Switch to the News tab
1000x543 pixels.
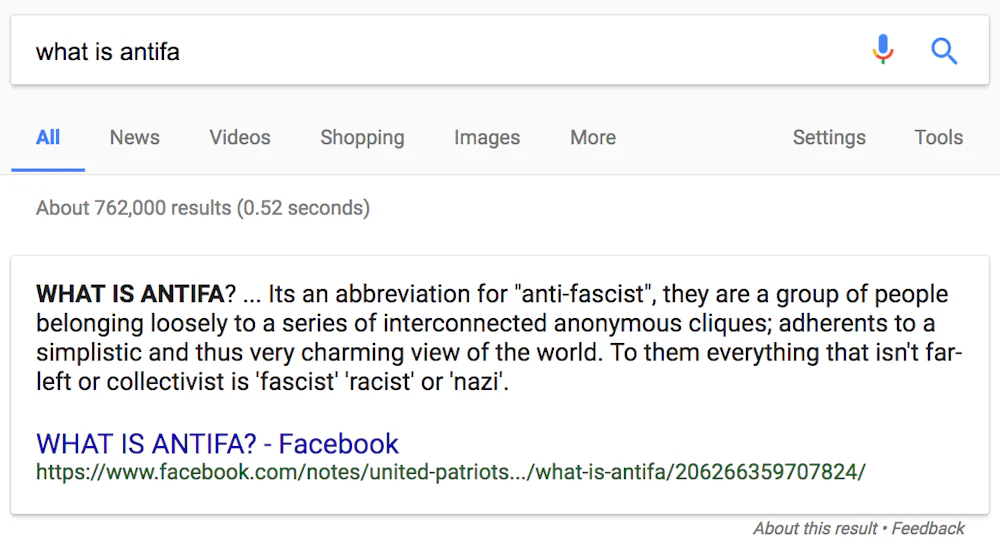point(135,138)
